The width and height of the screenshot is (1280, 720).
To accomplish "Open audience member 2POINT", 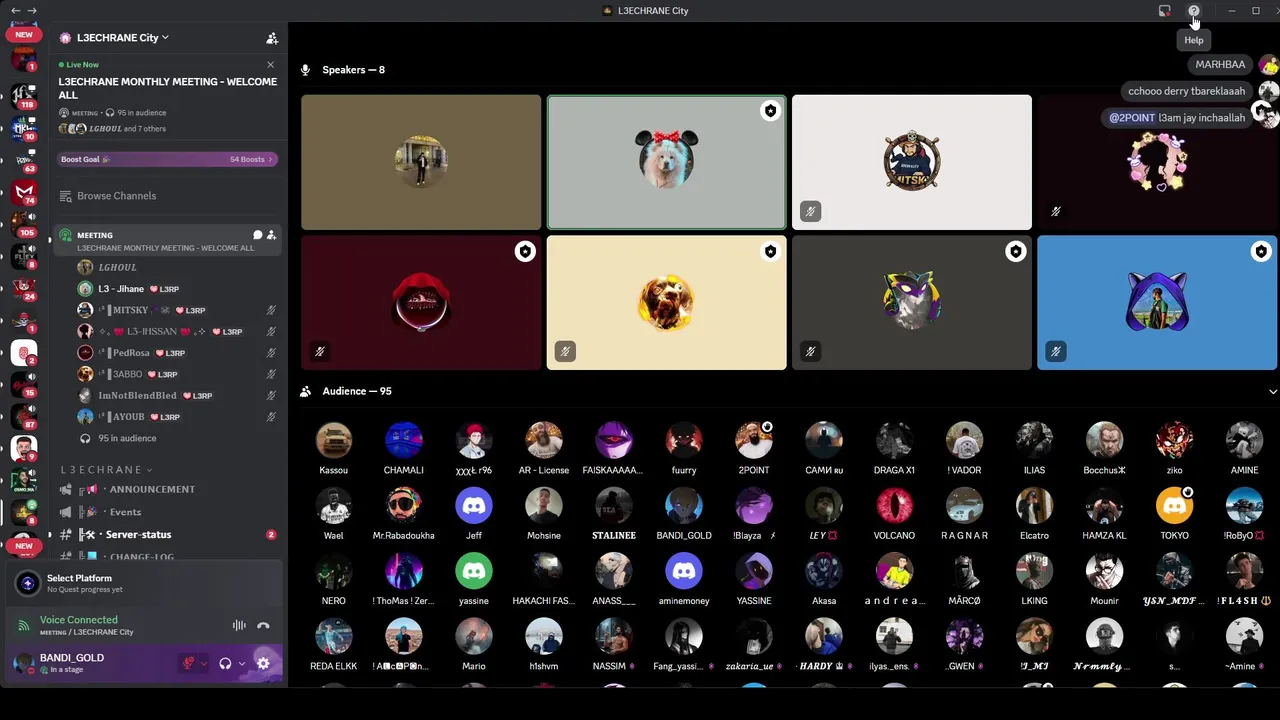I will click(x=754, y=449).
